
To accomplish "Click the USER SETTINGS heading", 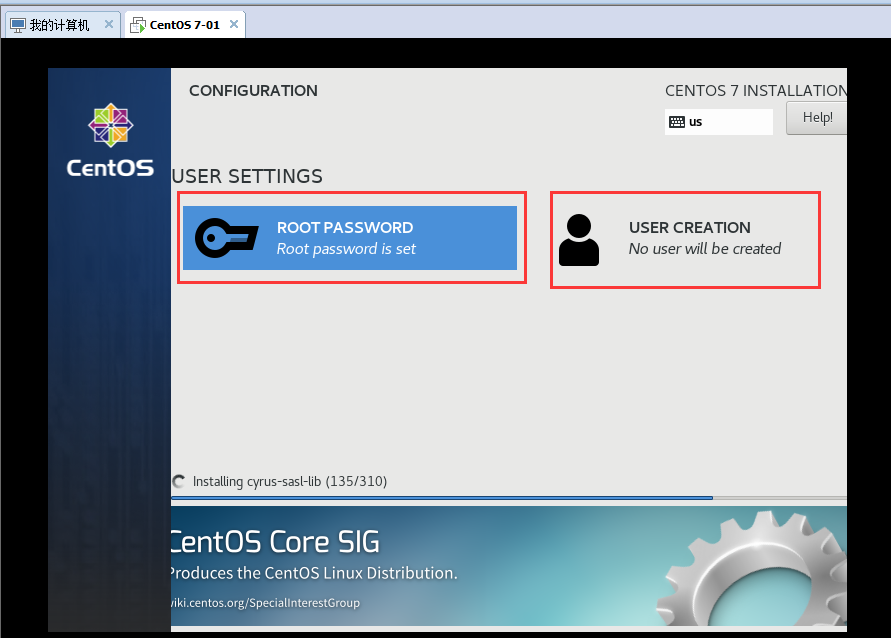I will (x=247, y=177).
